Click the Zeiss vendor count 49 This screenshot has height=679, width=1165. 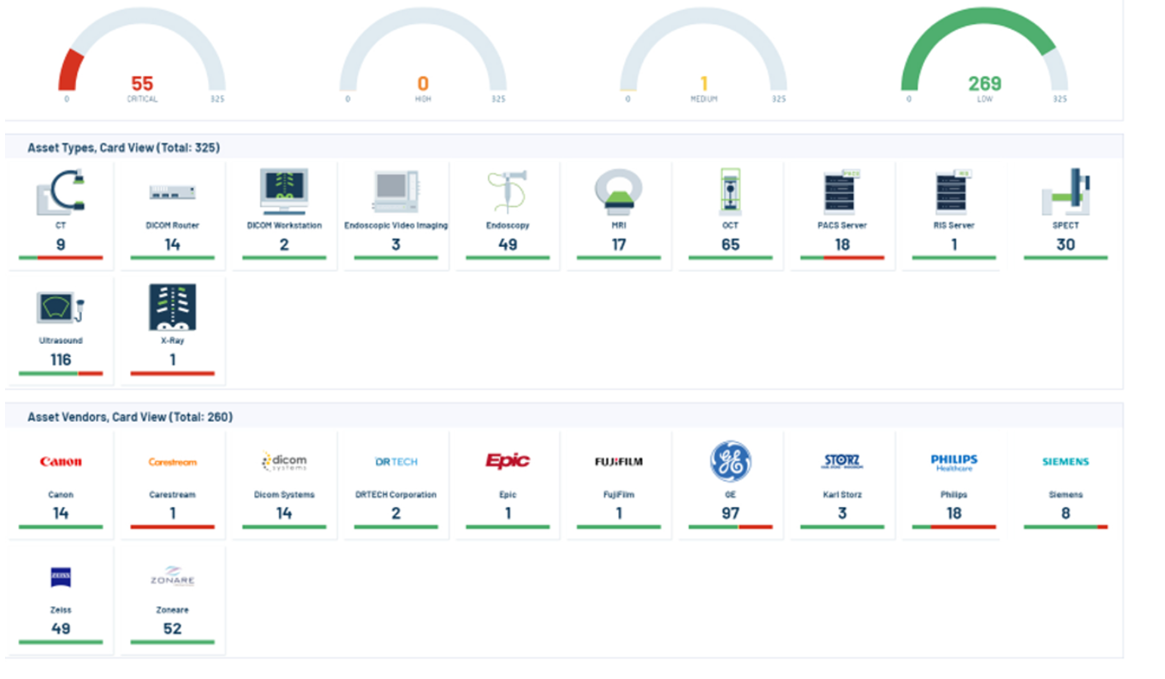click(x=61, y=628)
